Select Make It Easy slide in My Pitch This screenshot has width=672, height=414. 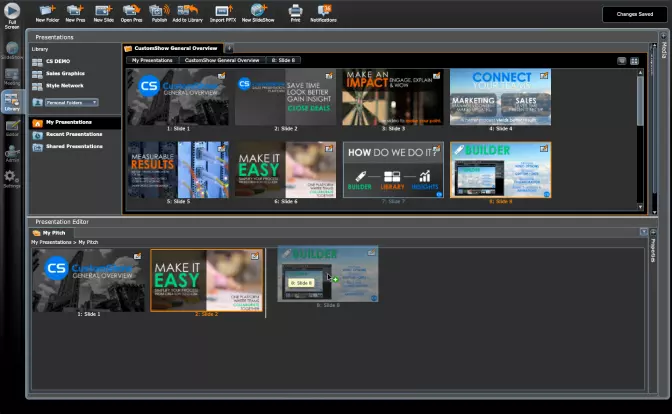pos(207,281)
